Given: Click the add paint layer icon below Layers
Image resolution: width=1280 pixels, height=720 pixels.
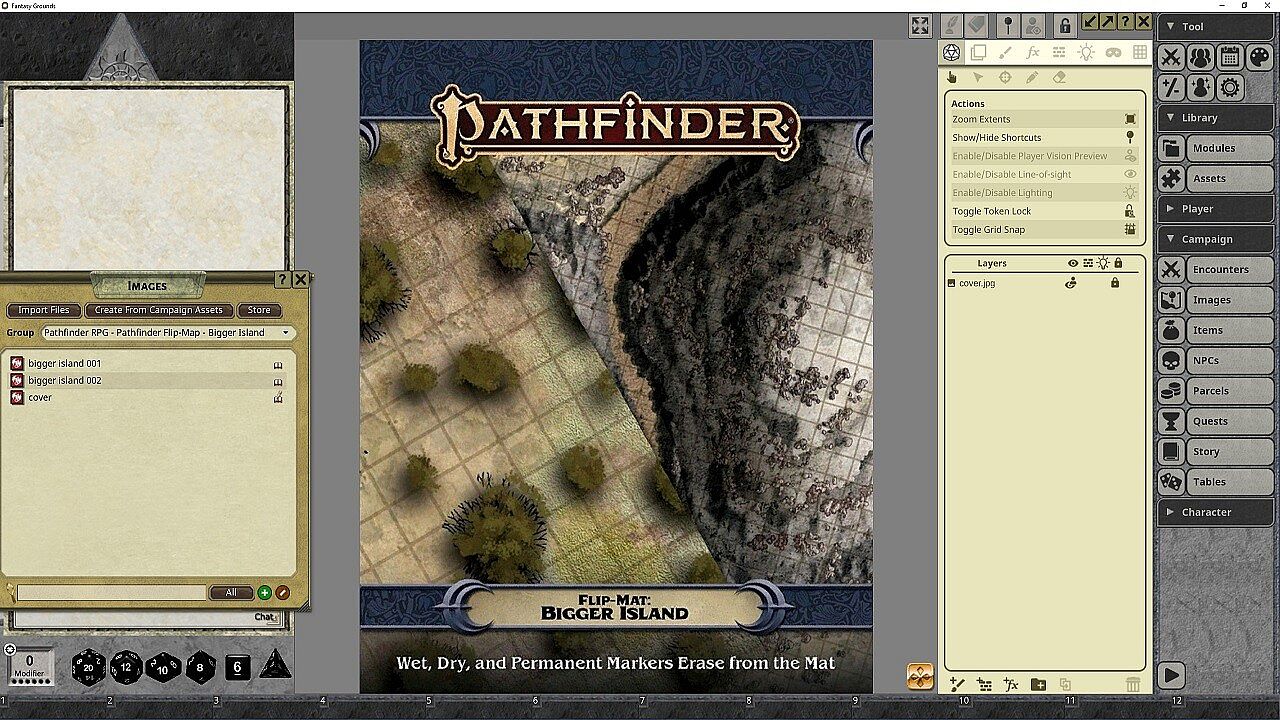Looking at the screenshot, I should (957, 685).
